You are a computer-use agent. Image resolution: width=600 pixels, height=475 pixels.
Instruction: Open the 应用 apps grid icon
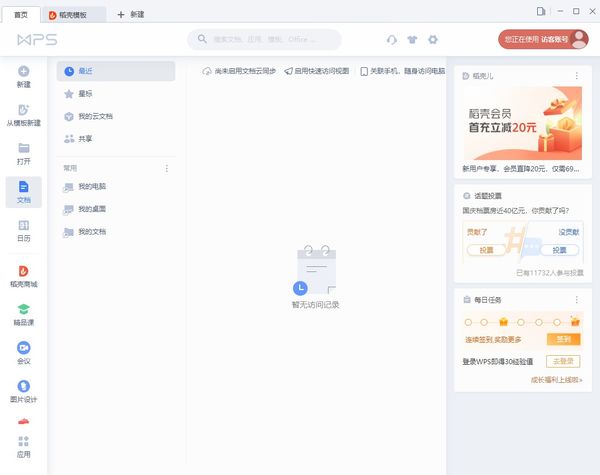pyautogui.click(x=24, y=441)
